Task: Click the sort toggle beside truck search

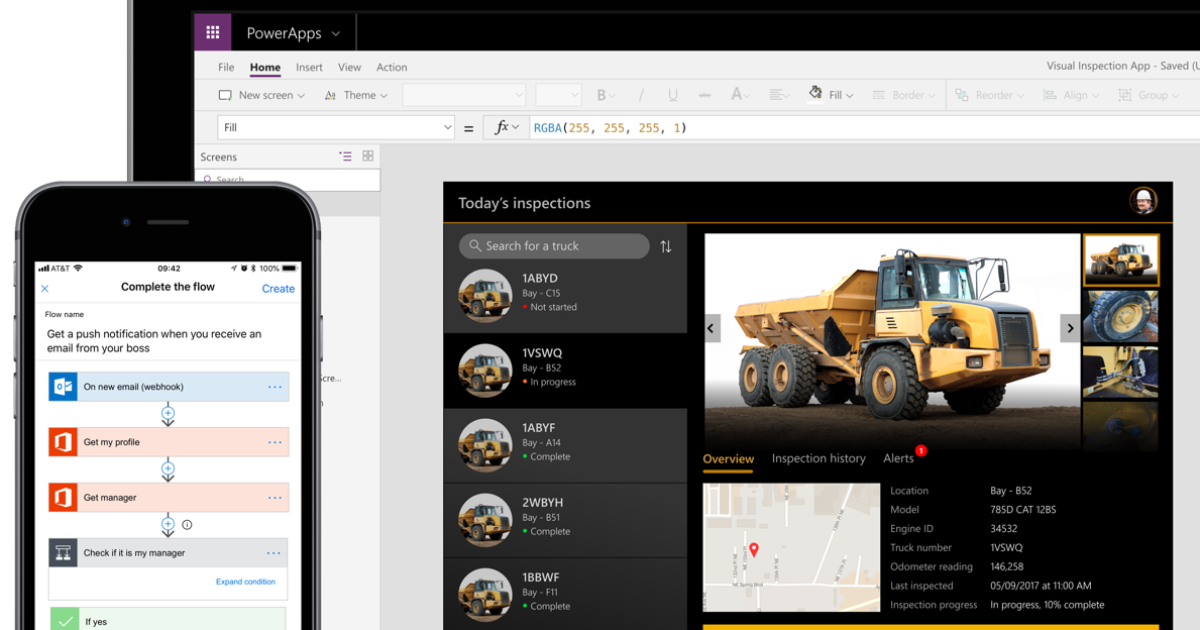Action: coord(666,246)
